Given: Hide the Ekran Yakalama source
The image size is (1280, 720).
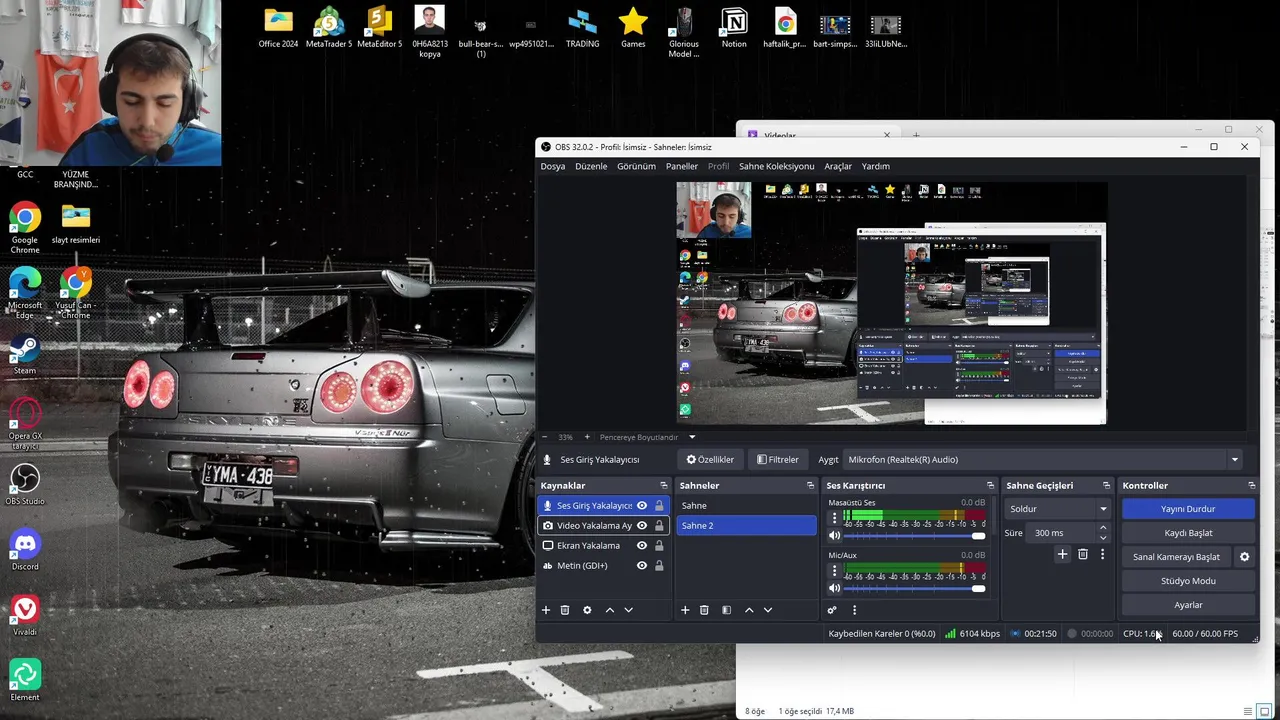Looking at the screenshot, I should coord(642,546).
